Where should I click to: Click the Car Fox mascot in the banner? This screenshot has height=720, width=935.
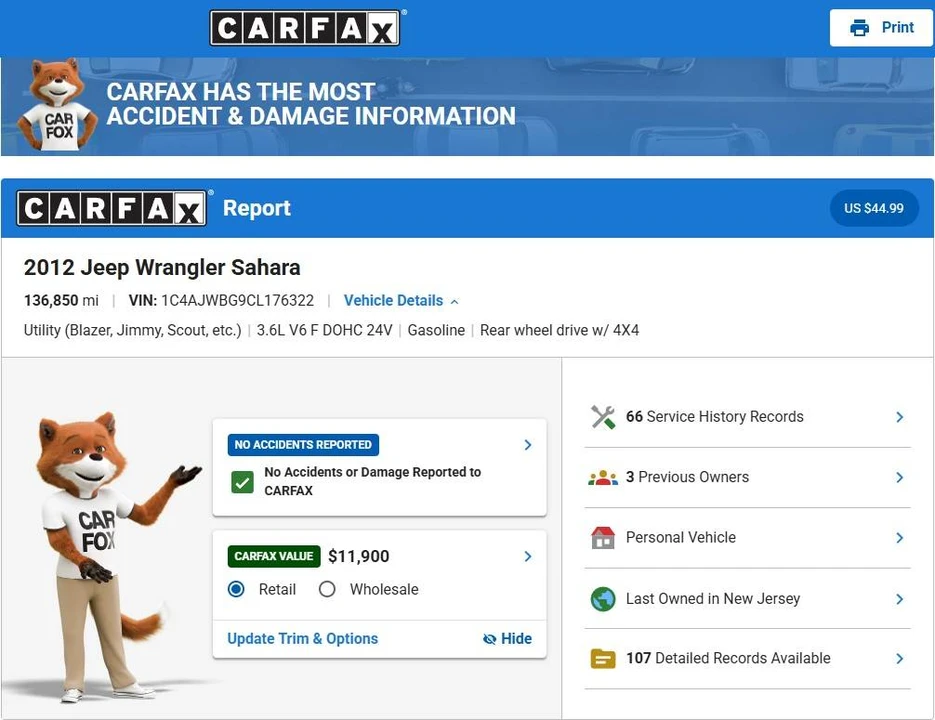point(57,104)
